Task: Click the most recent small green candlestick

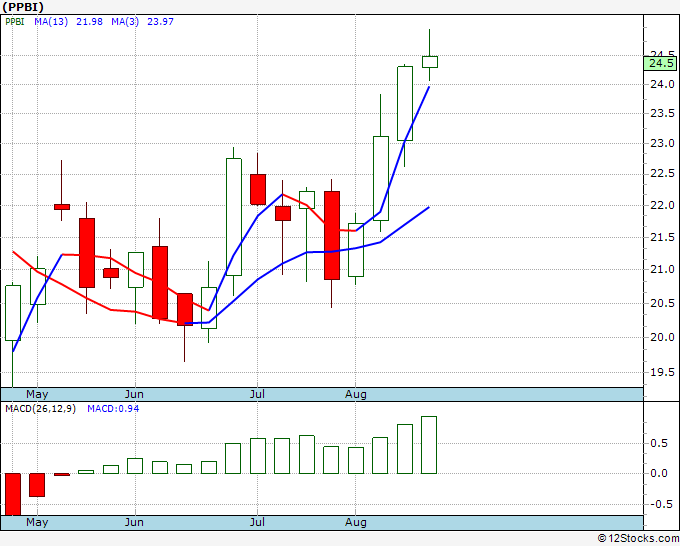Action: (x=430, y=62)
